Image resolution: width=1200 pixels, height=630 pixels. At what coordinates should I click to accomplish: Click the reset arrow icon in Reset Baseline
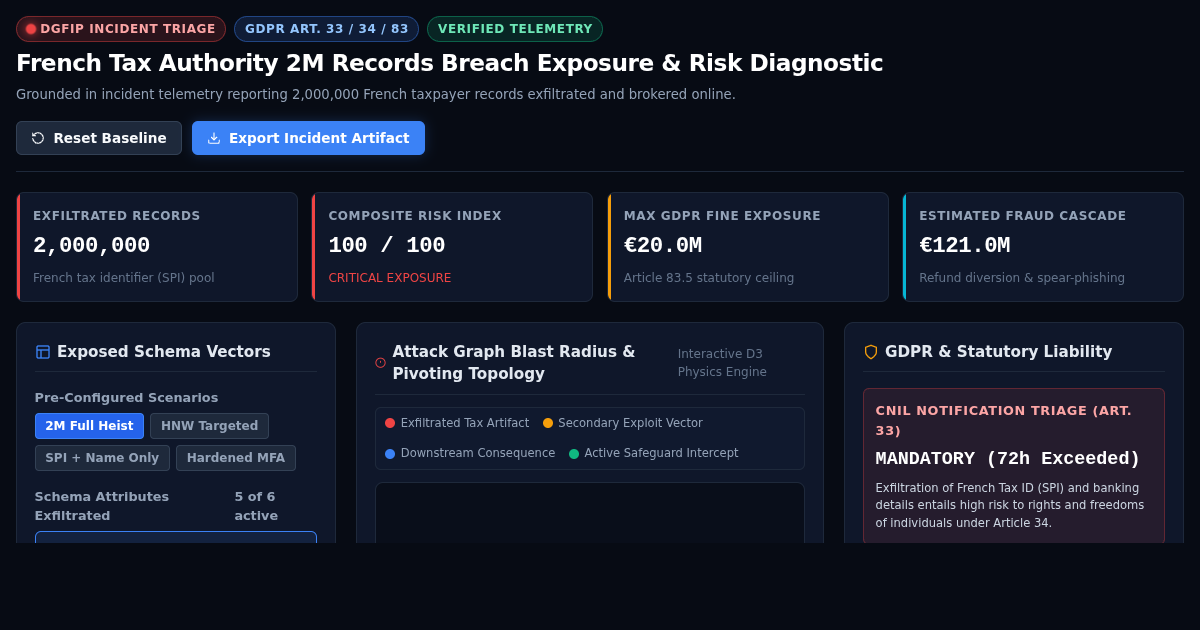click(38, 138)
